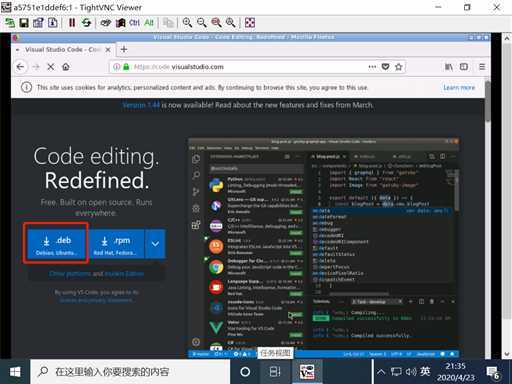Click the Firefox page scrollbar thumb
512x384 pixels.
tap(488, 102)
